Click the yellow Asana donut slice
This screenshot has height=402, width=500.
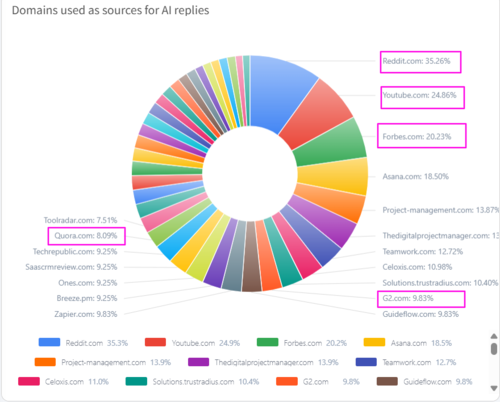point(333,176)
